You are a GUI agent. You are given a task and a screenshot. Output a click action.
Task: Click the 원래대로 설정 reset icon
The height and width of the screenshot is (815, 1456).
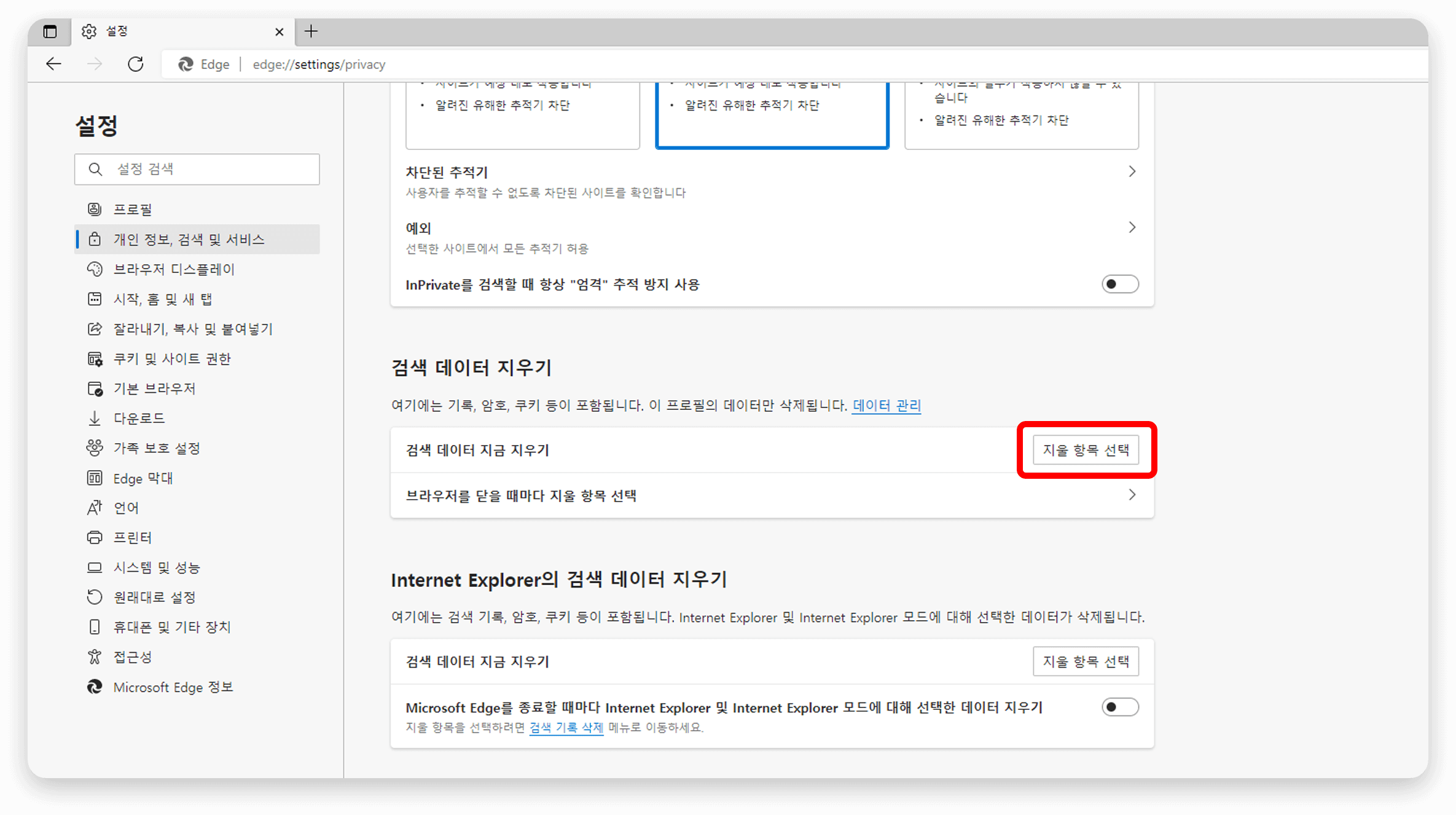click(95, 597)
